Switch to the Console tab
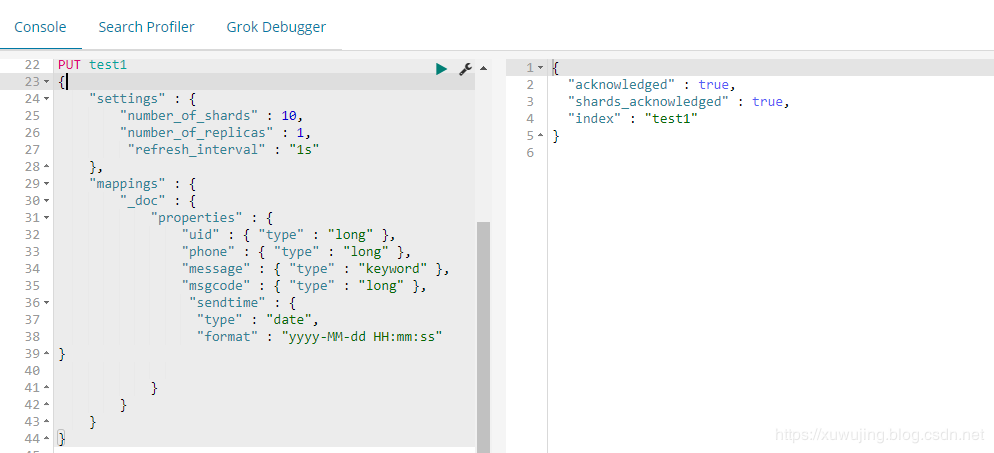The width and height of the screenshot is (994, 453). pos(40,27)
